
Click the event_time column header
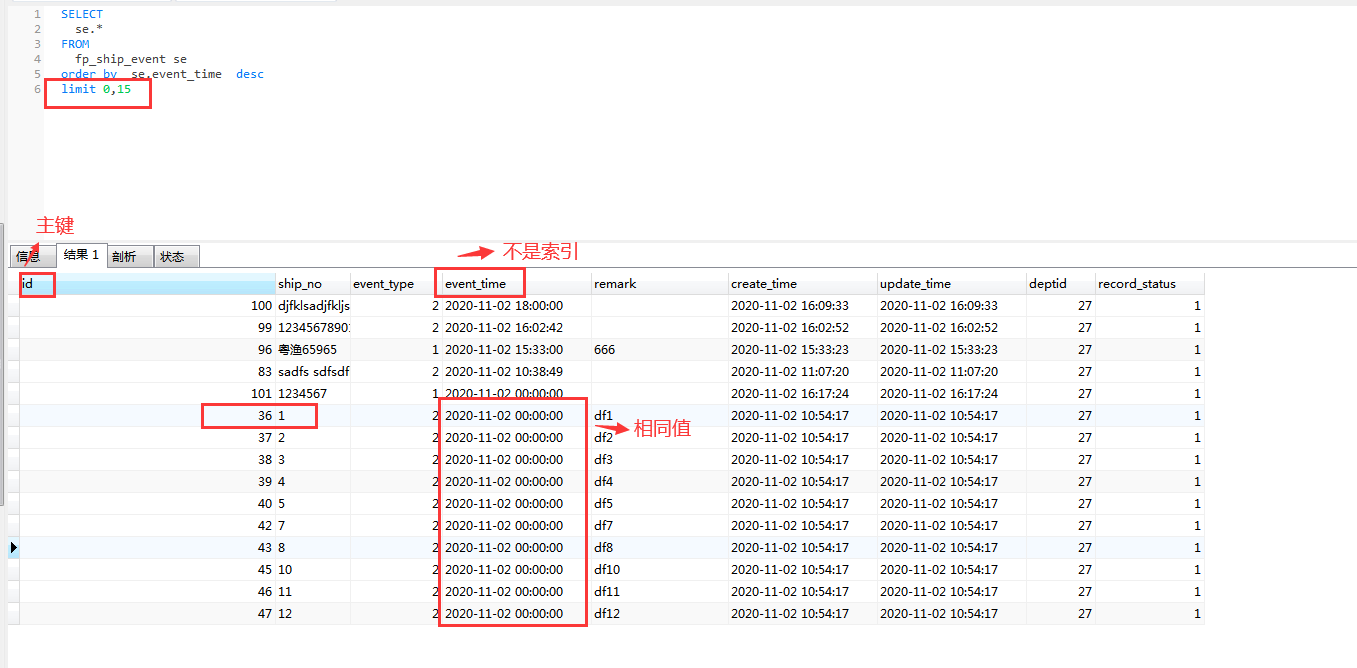[x=517, y=284]
